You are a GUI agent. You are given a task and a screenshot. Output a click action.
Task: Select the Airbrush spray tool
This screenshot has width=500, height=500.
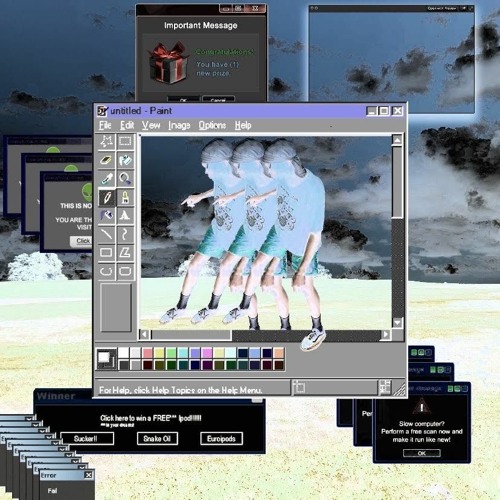click(x=106, y=216)
